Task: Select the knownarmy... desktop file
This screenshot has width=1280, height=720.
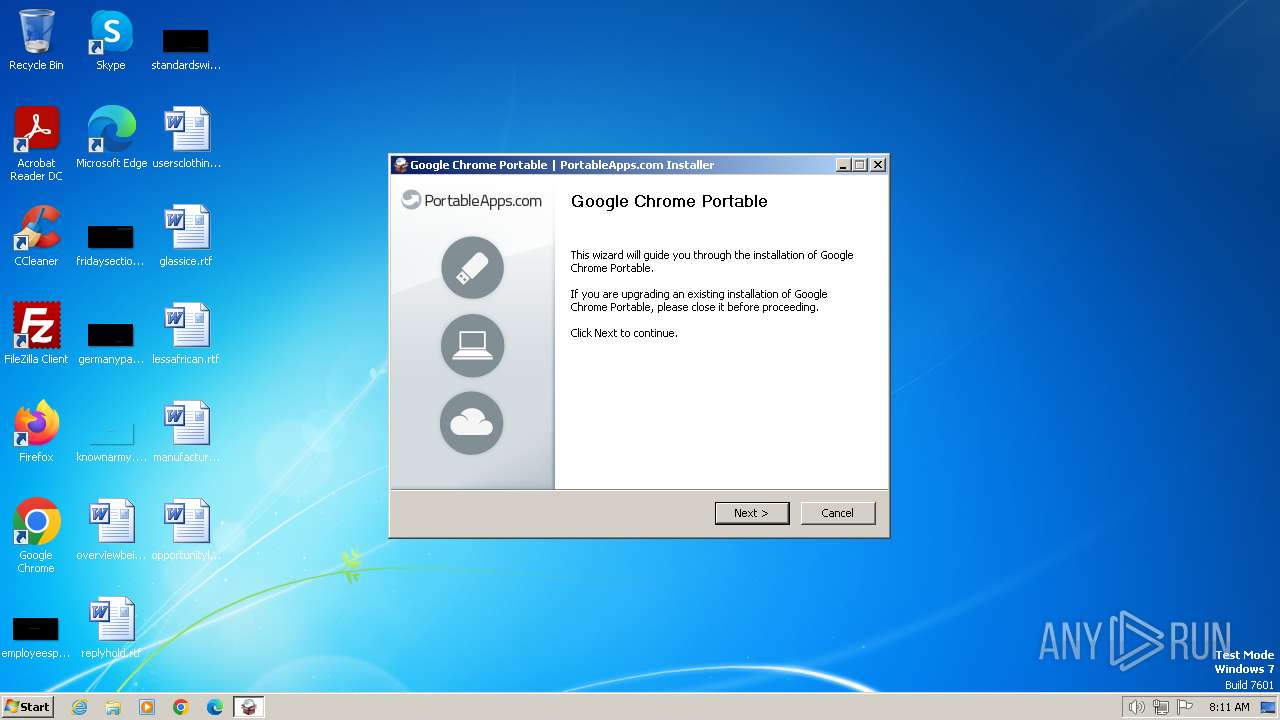Action: coord(111,440)
